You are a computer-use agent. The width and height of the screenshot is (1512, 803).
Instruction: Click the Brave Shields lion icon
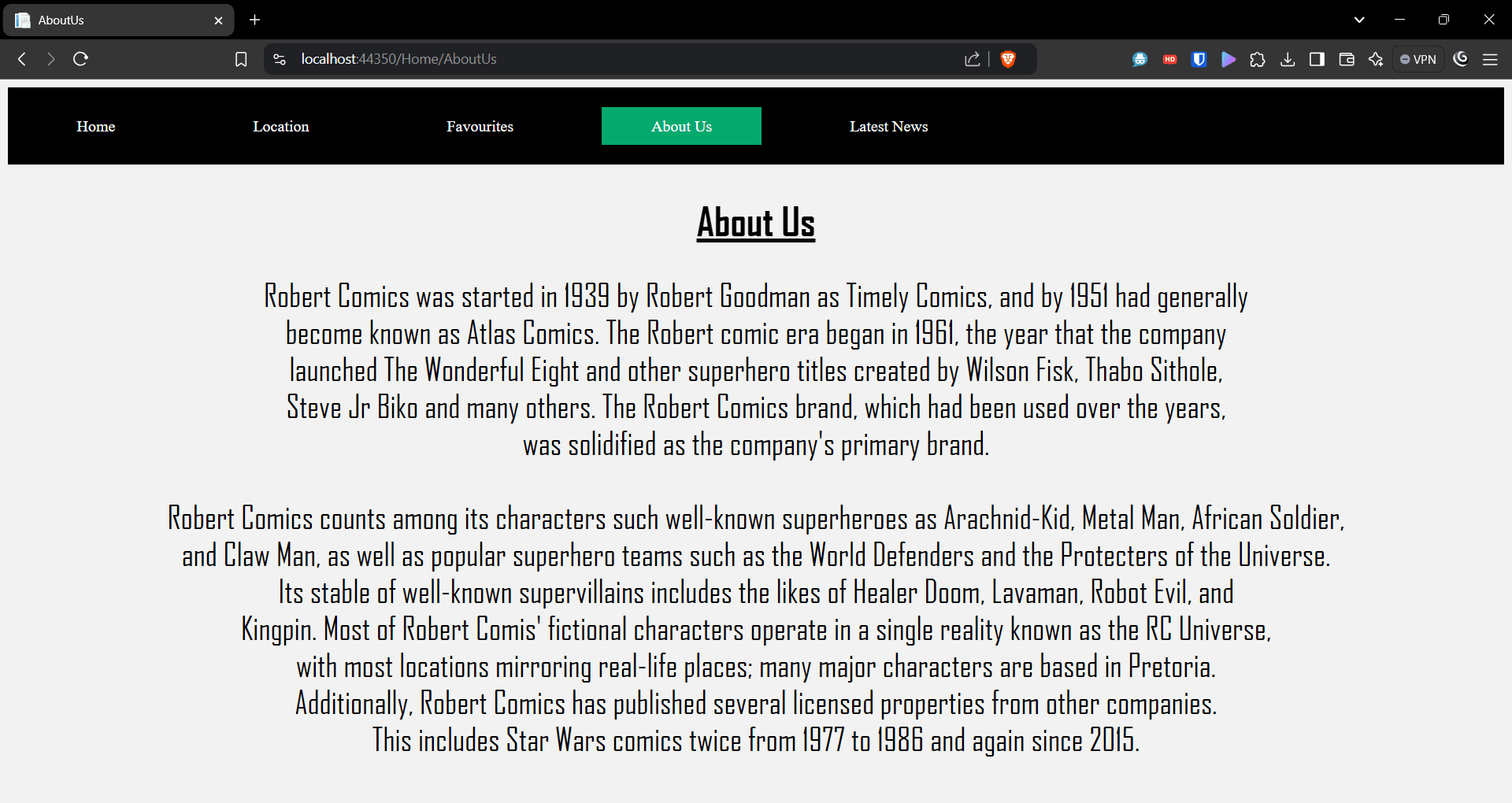coord(1007,59)
